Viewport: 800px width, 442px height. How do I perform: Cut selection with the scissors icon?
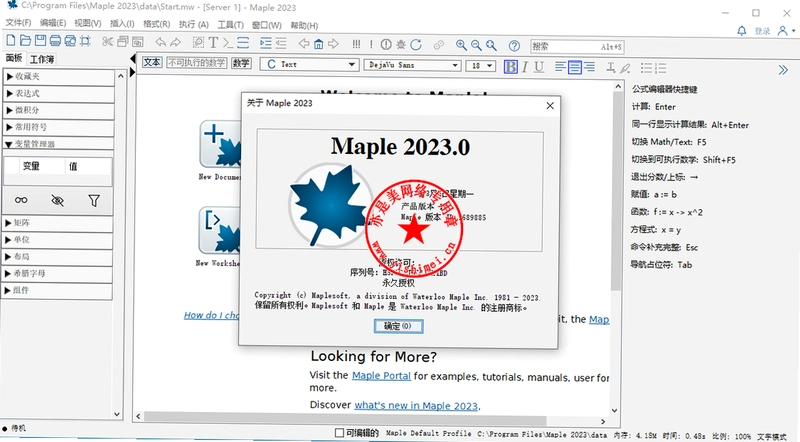[x=107, y=41]
